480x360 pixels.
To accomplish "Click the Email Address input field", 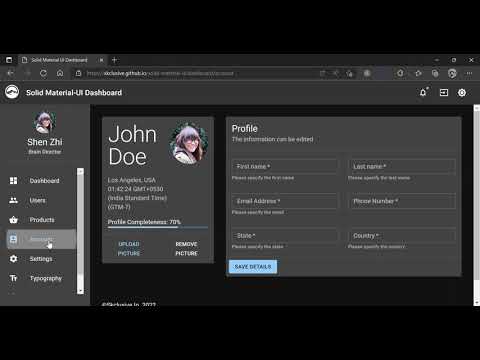I will click(285, 201).
